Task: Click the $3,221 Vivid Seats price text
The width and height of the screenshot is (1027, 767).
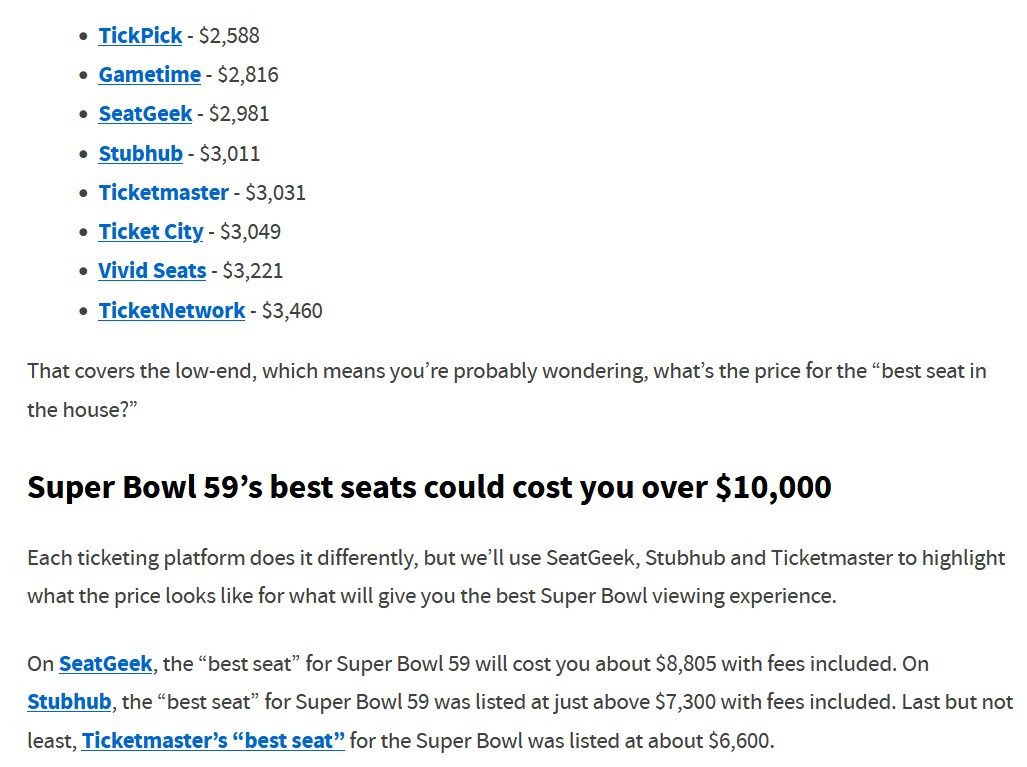Action: (253, 271)
